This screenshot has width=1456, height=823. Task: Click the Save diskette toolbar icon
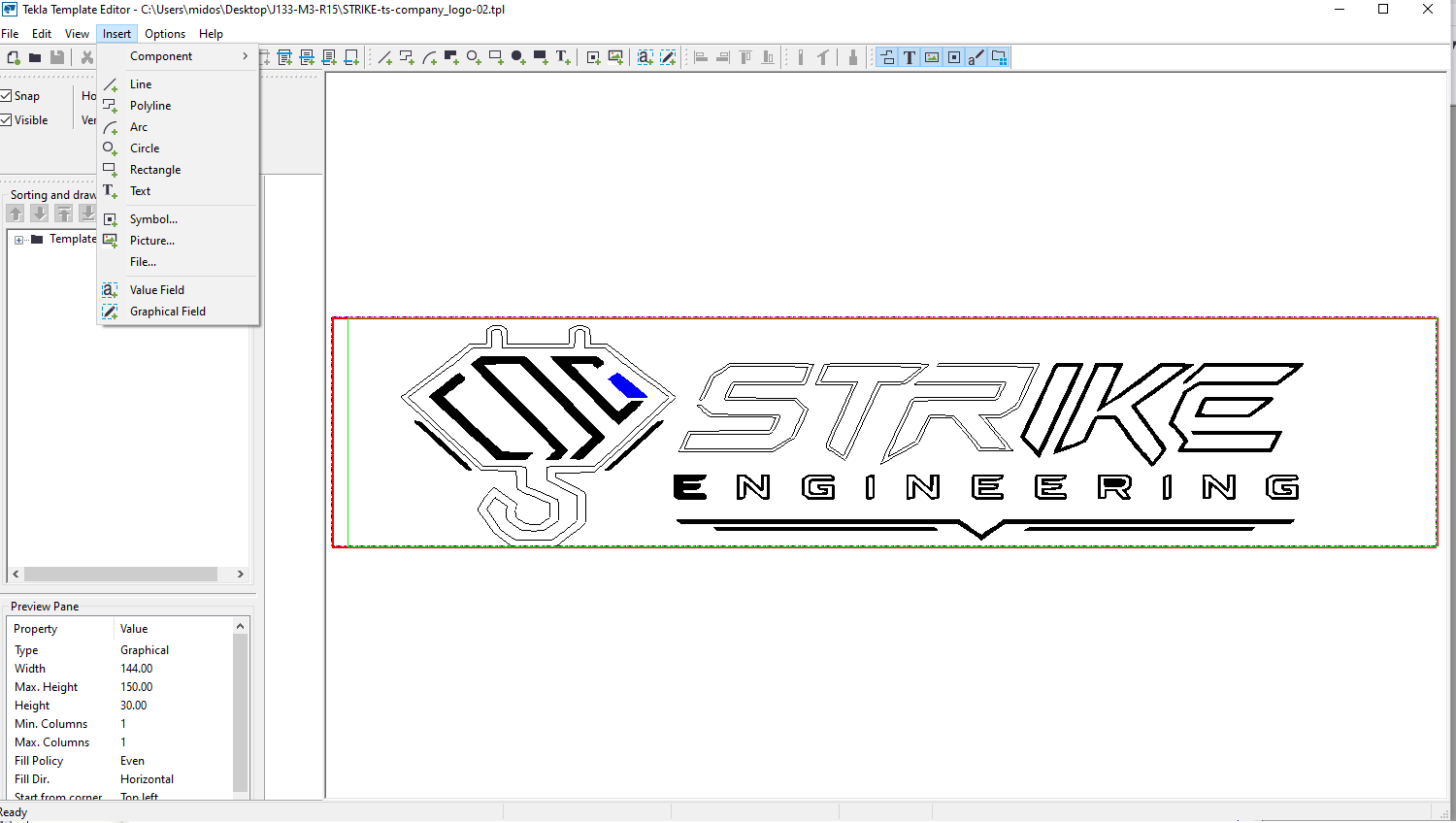[x=57, y=57]
